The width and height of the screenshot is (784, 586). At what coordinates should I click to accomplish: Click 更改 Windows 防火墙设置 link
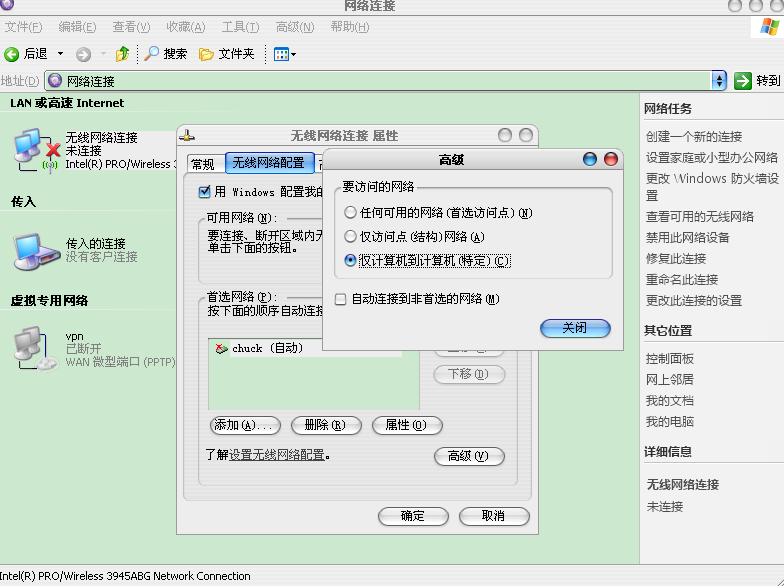coord(712,186)
